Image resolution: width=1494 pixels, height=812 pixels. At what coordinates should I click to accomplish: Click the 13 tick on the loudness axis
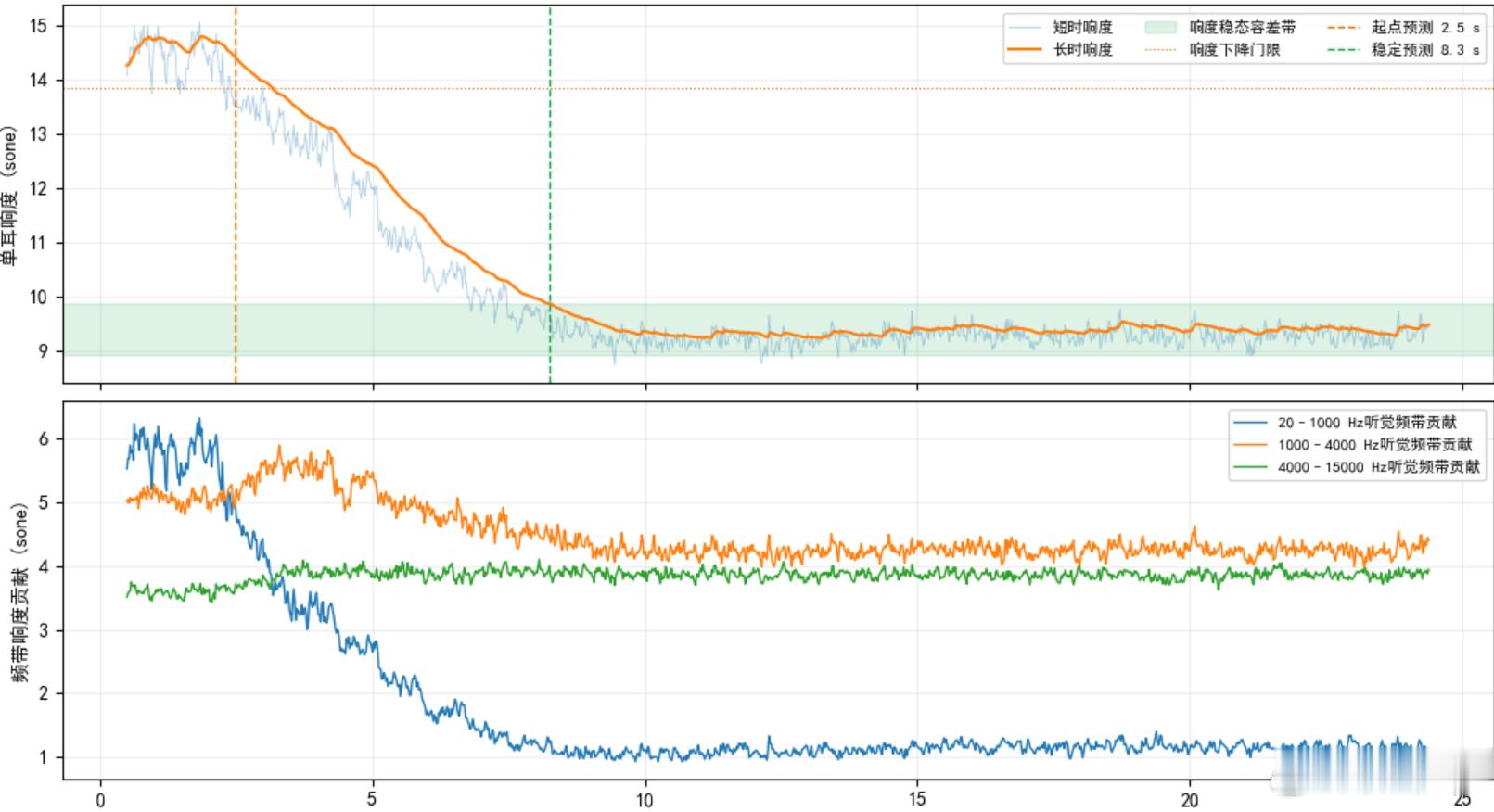pos(38,134)
